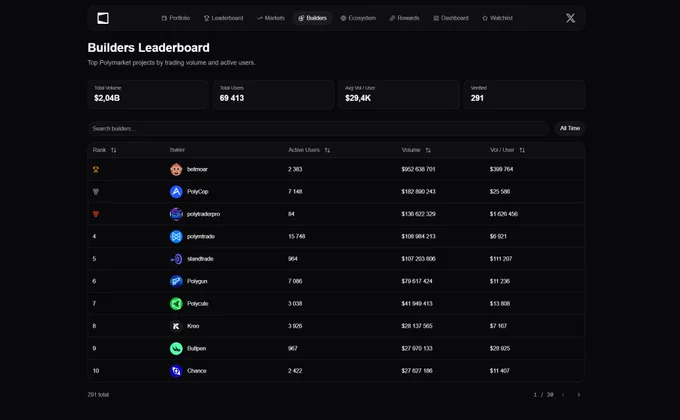The height and width of the screenshot is (420, 680).
Task: Open the Ecosystem tab
Action: pos(358,18)
